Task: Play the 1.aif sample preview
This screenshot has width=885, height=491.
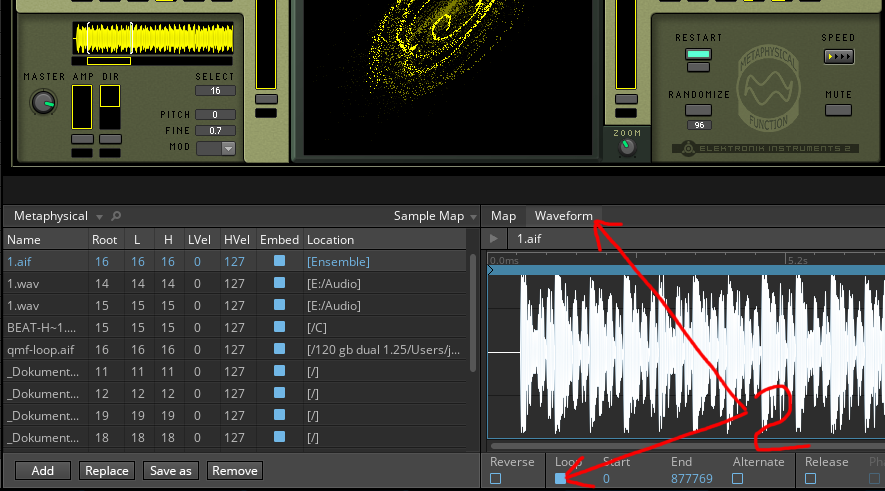Action: tap(494, 239)
